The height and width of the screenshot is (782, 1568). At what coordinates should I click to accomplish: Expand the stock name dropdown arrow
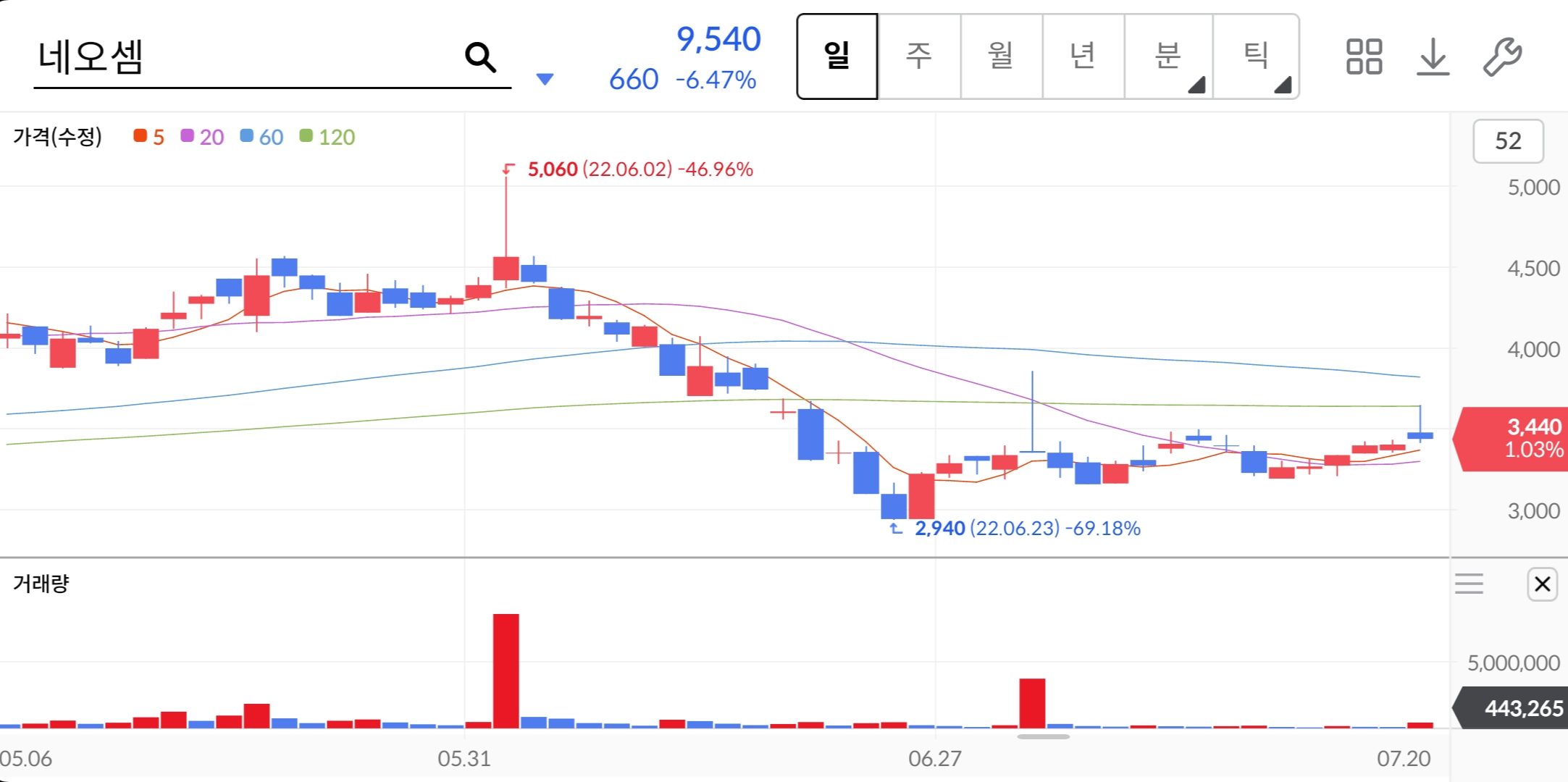545,79
